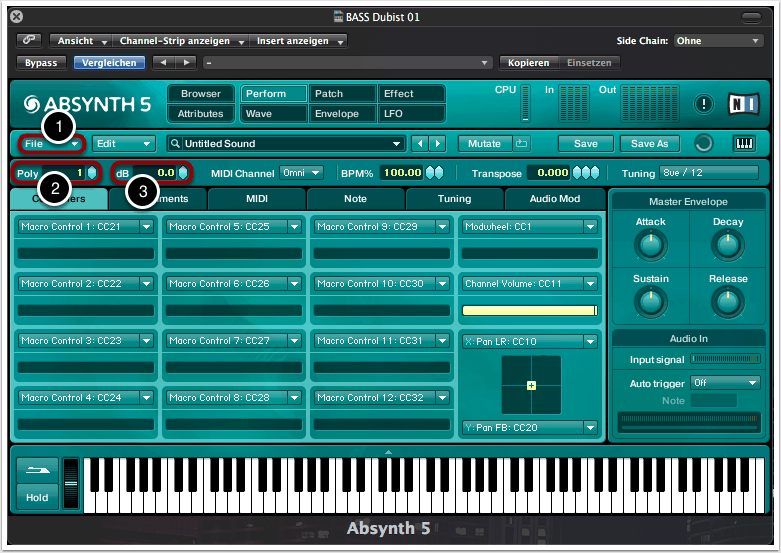781x553 pixels.
Task: Open the MIDI Channel Omni dropdown
Action: click(x=301, y=173)
